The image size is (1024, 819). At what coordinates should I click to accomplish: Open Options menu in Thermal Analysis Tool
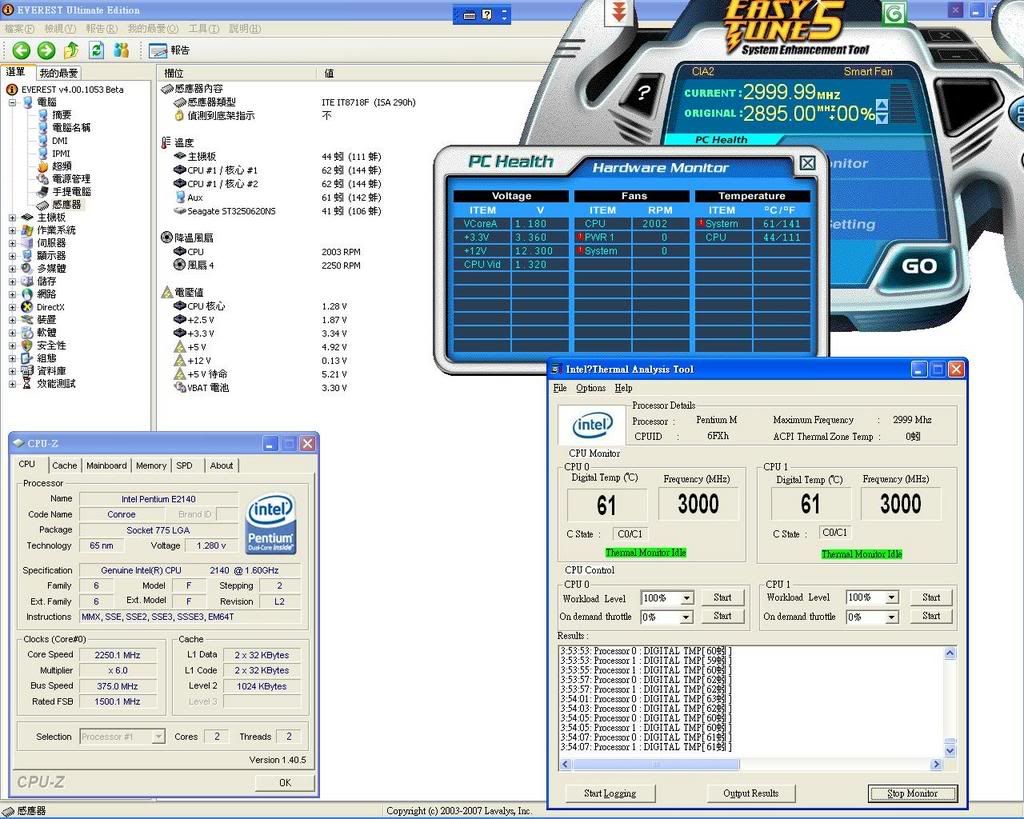pyautogui.click(x=590, y=388)
